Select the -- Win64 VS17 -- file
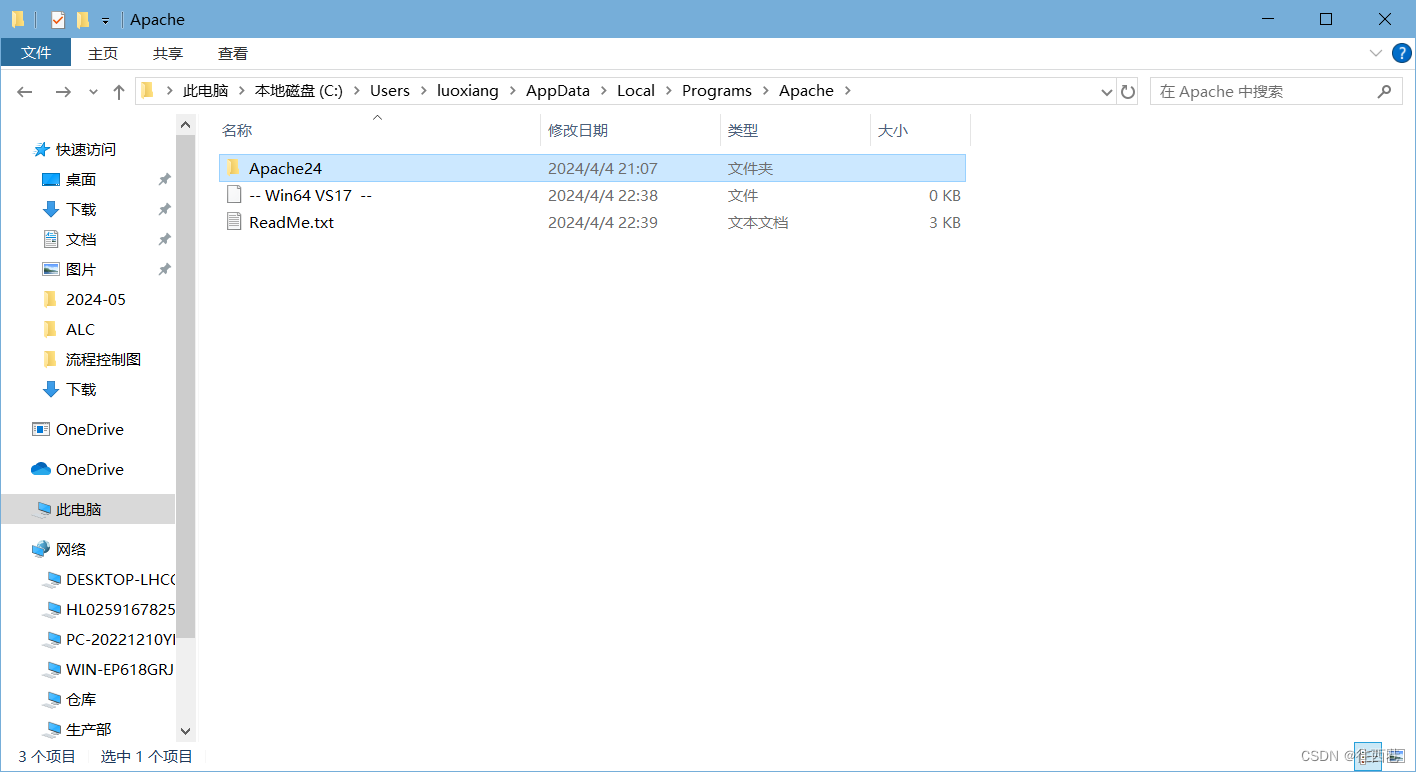Viewport: 1416px width, 772px height. coord(592,195)
